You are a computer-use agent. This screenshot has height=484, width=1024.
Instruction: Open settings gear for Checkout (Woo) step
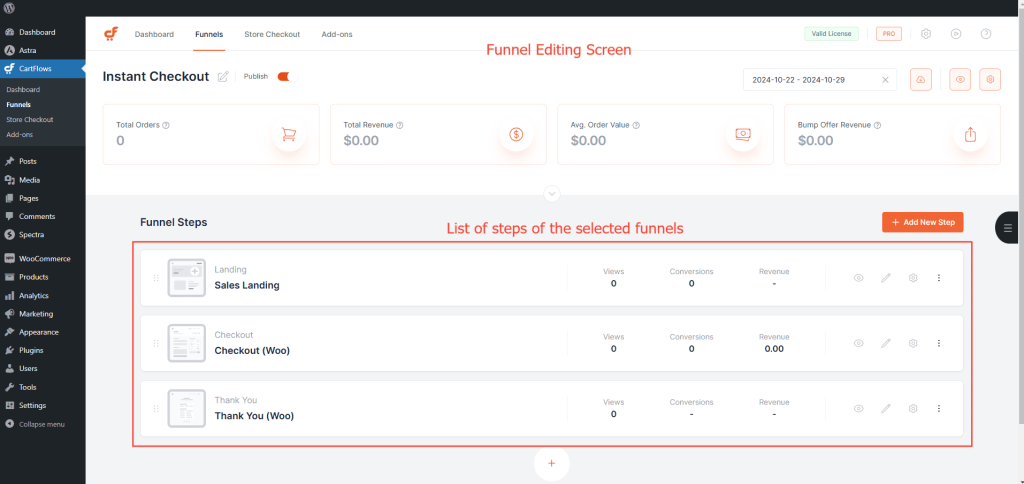click(913, 343)
